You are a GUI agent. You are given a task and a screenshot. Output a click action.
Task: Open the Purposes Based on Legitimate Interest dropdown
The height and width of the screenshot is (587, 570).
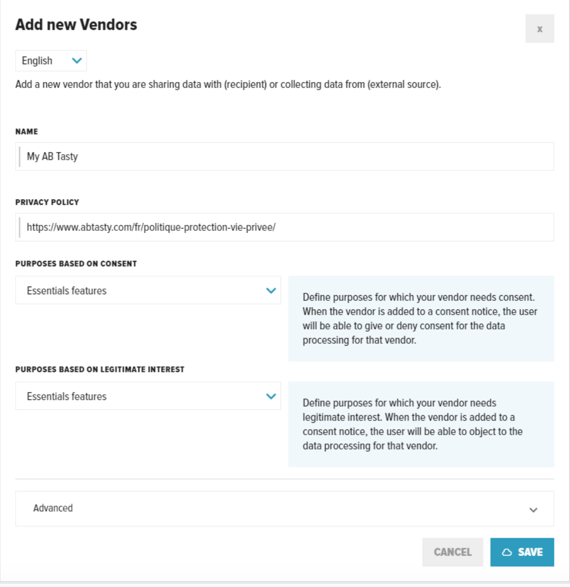pos(148,396)
